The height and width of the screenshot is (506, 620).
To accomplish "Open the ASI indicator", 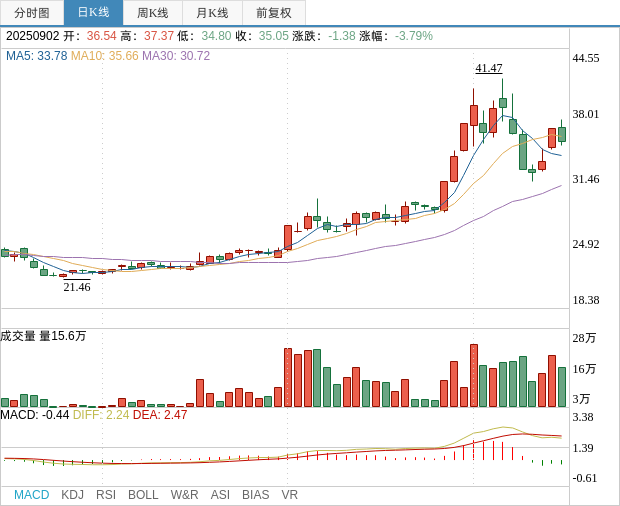I will [x=220, y=495].
